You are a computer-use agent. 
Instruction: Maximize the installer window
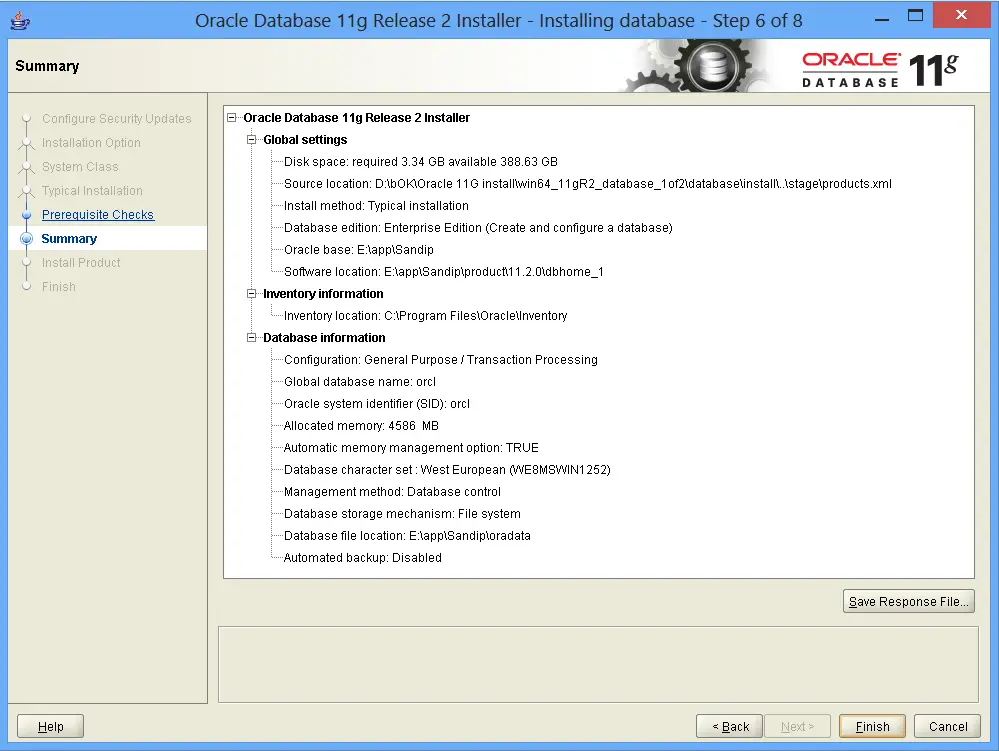915,17
